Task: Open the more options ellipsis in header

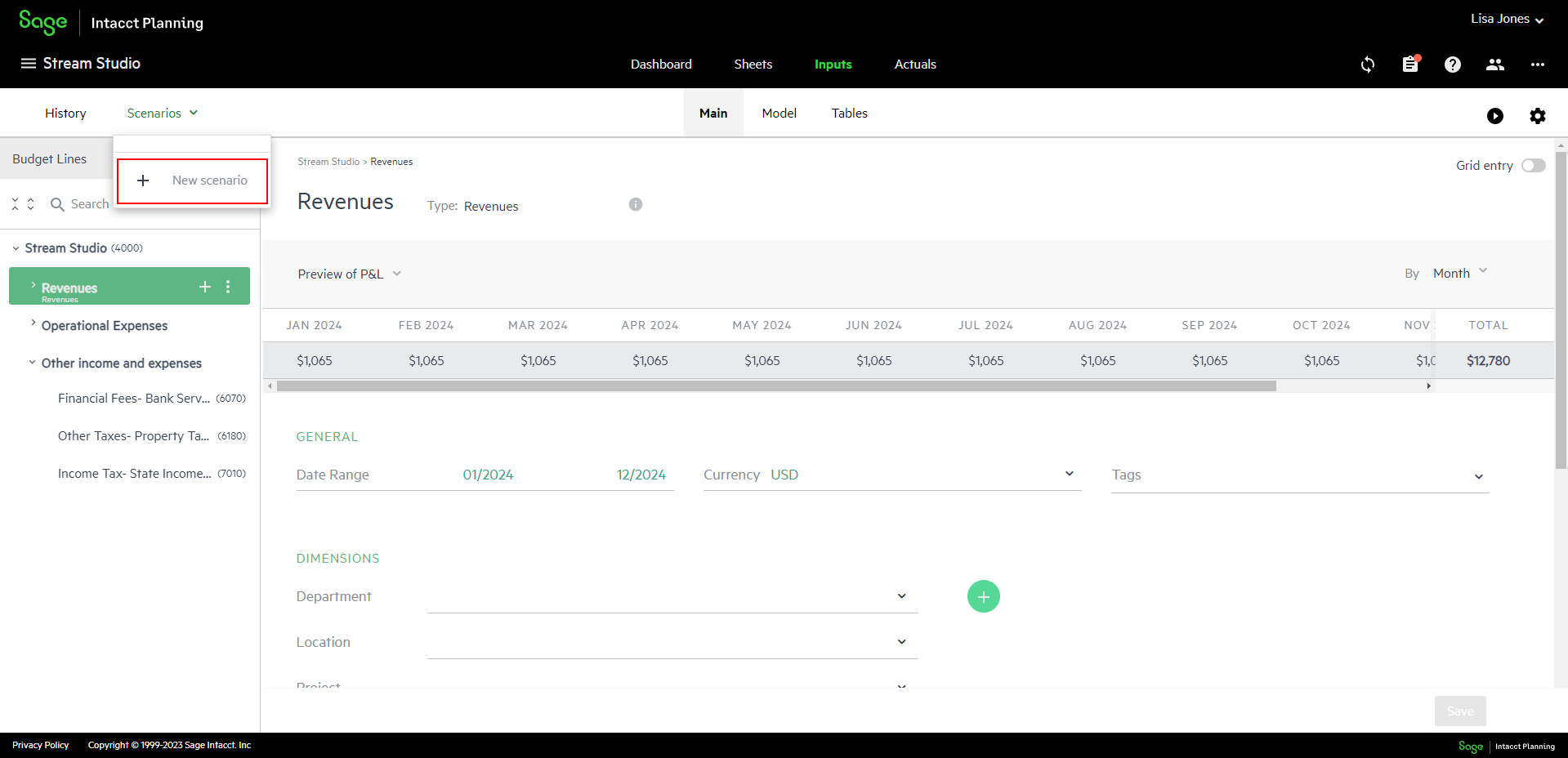Action: click(1538, 65)
